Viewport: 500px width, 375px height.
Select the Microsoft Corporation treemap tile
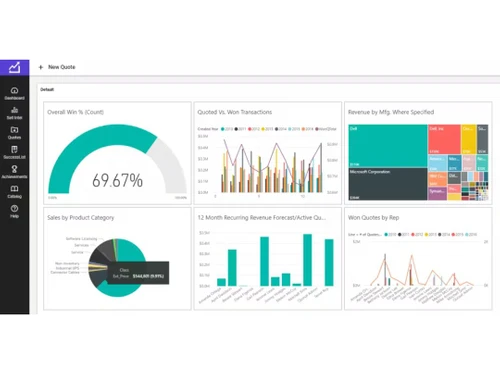coord(388,184)
